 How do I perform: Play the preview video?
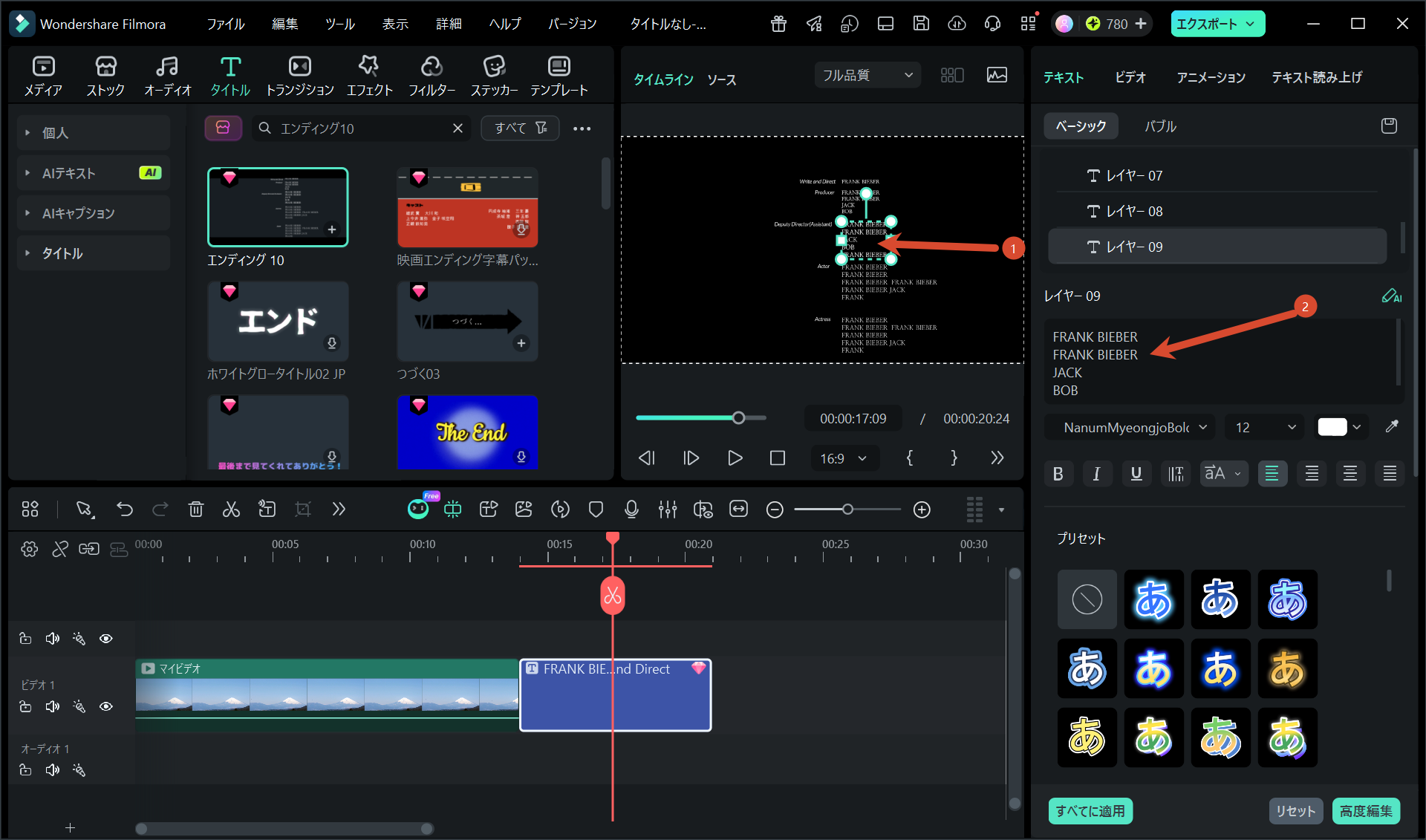tap(735, 458)
